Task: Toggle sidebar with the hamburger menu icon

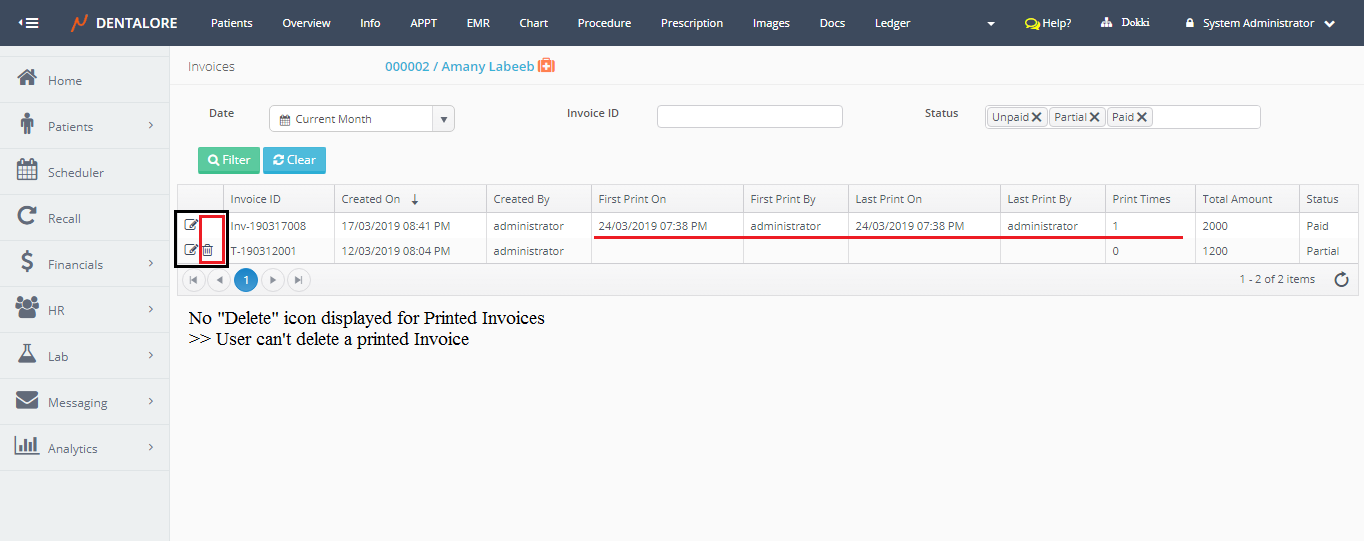Action: tap(29, 23)
